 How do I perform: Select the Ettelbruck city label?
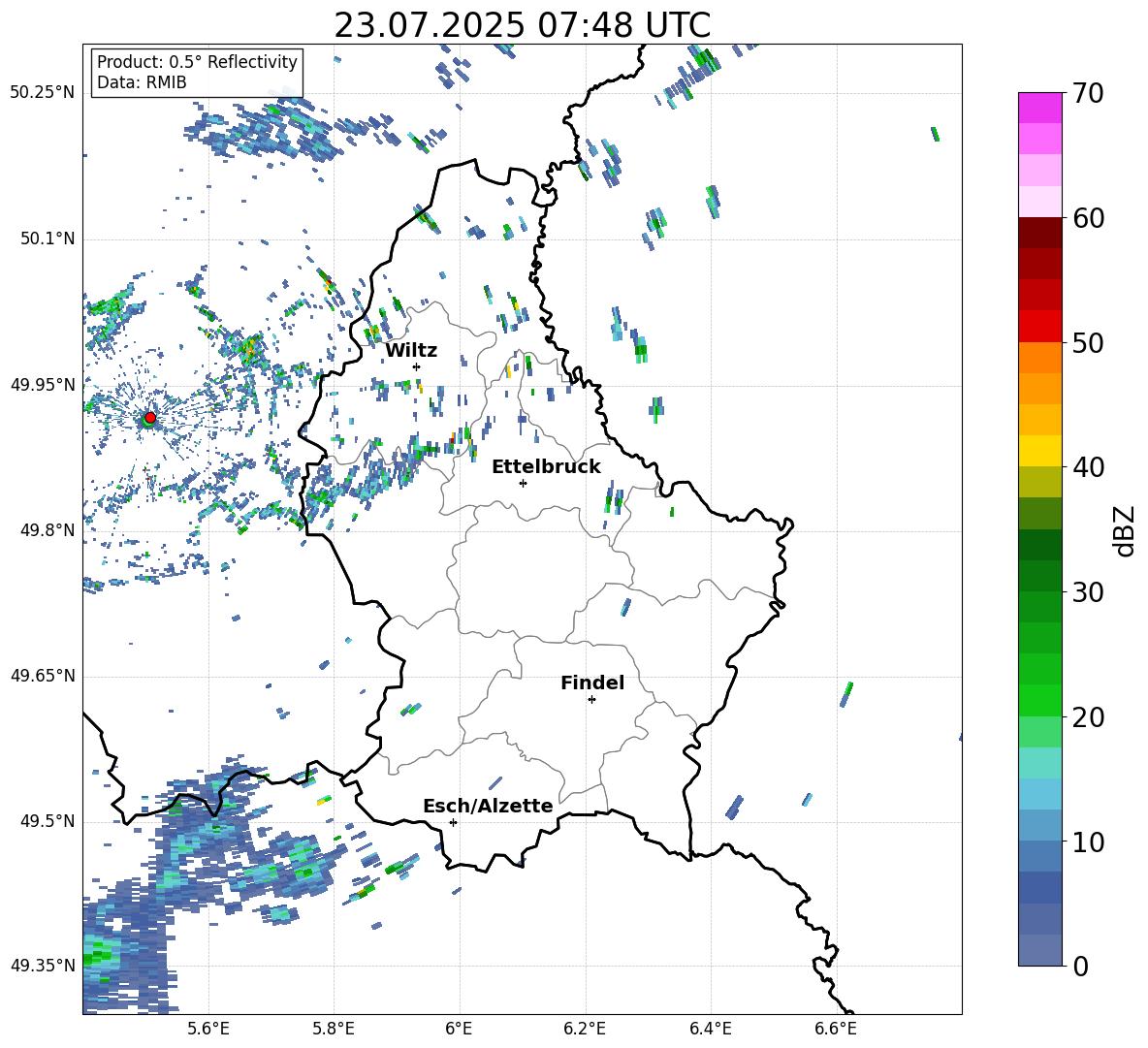pos(546,467)
